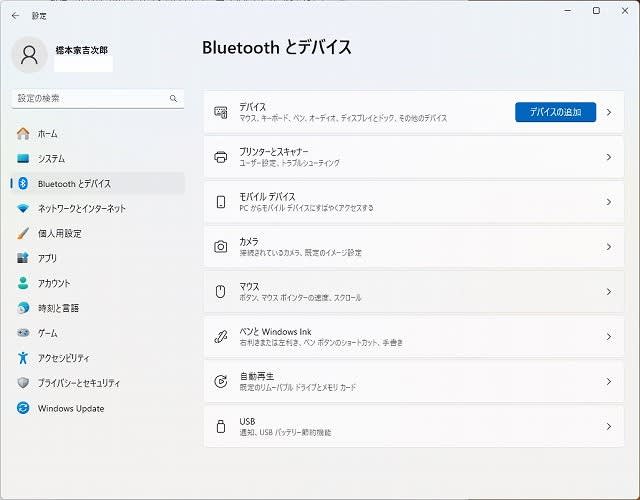The image size is (640, 500).
Task: Click the USB icon in the list
Action: click(x=221, y=426)
